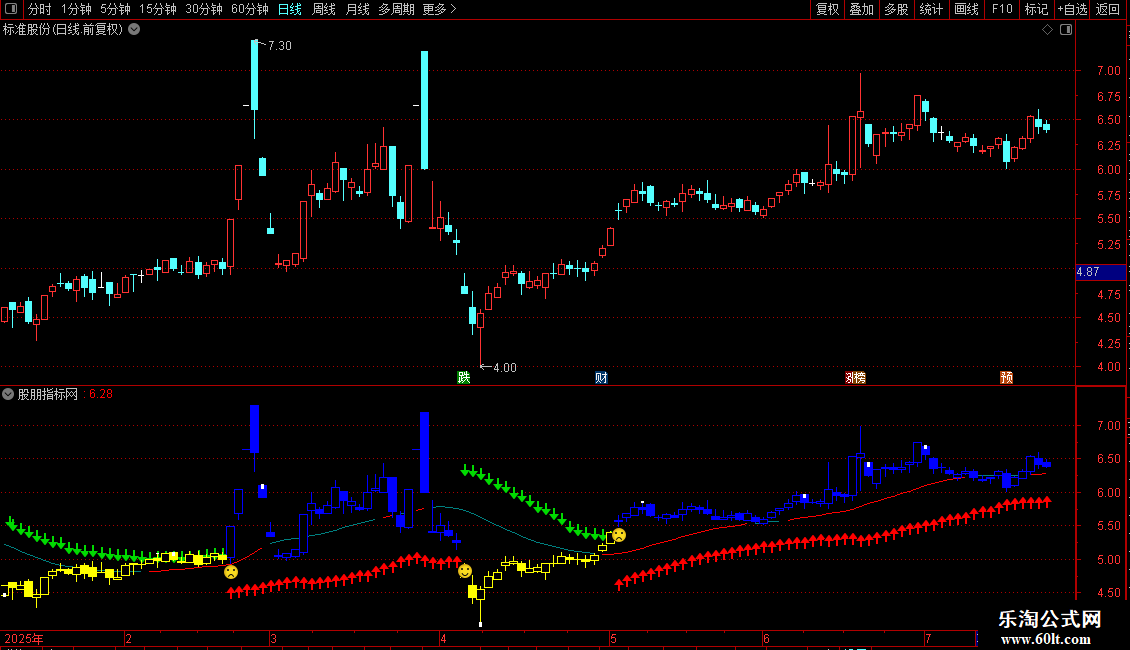The image size is (1130, 650).
Task: Click the 7.00 label on main price axis
Action: [x=1108, y=71]
